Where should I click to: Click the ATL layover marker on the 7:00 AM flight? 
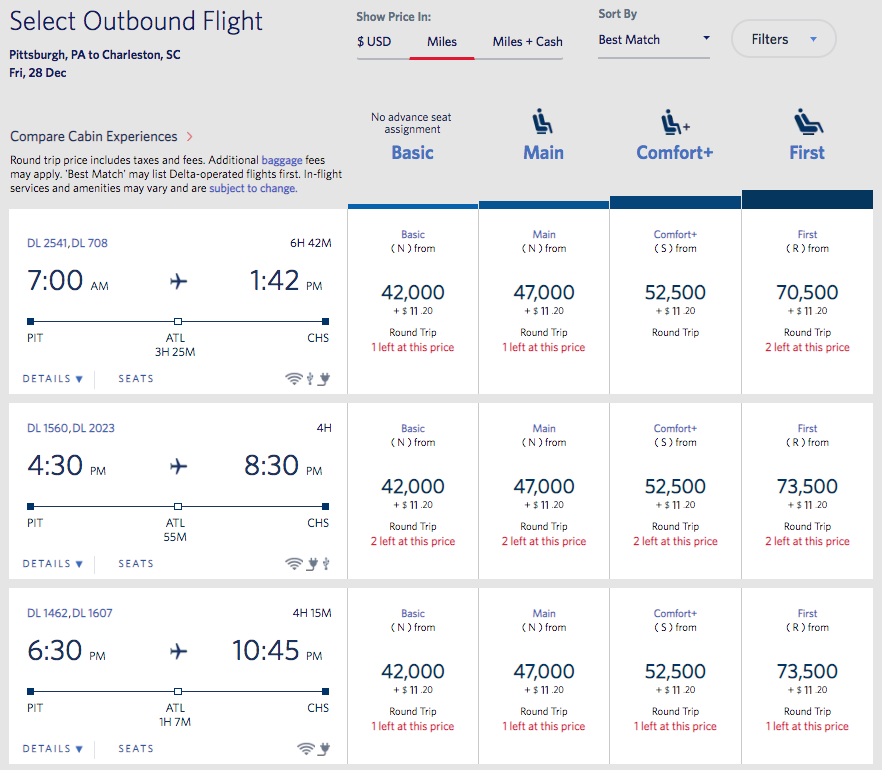pos(177,321)
